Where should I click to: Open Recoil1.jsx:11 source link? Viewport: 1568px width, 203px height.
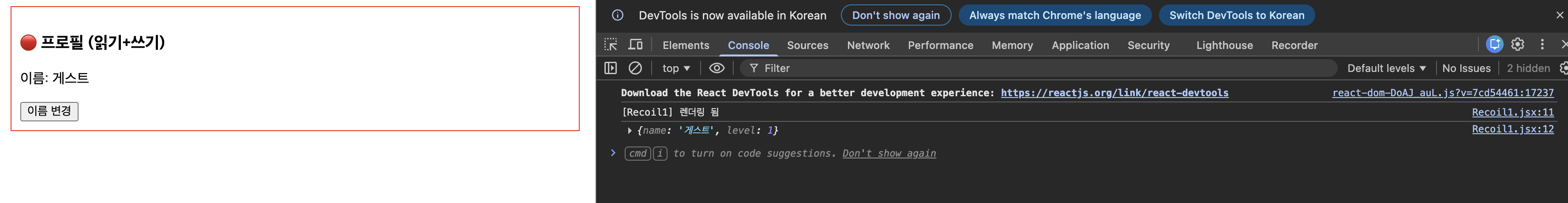pyautogui.click(x=1512, y=112)
